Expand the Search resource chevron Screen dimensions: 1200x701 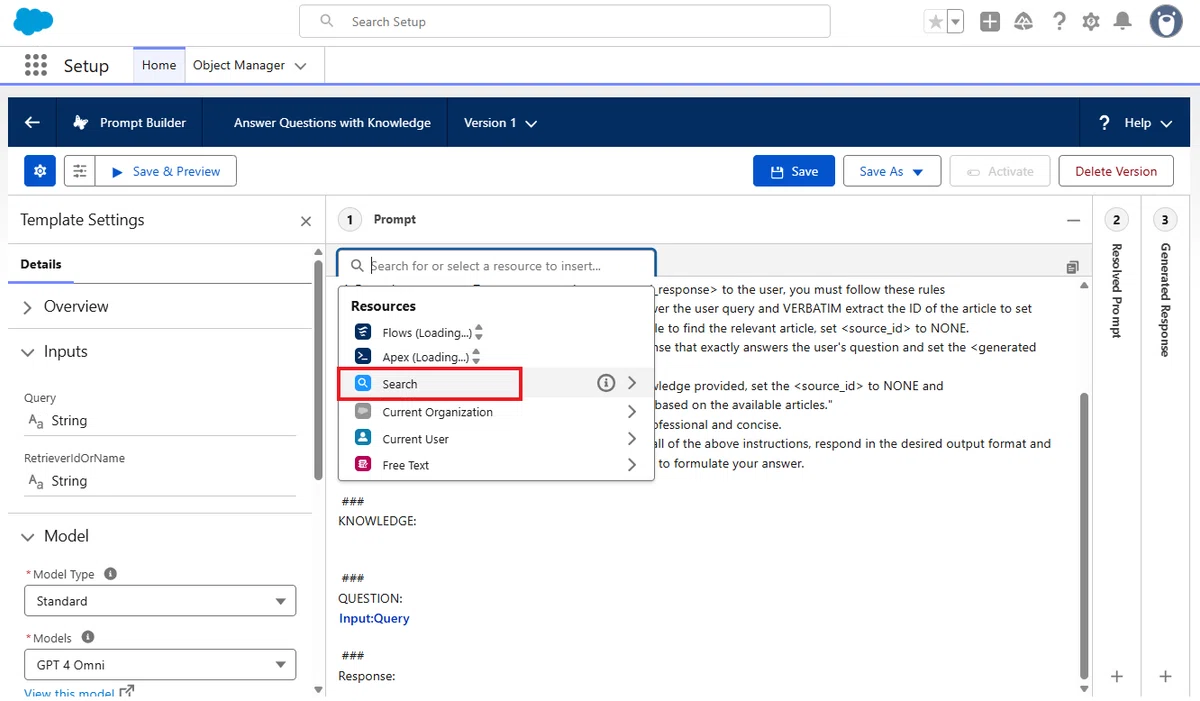click(632, 383)
